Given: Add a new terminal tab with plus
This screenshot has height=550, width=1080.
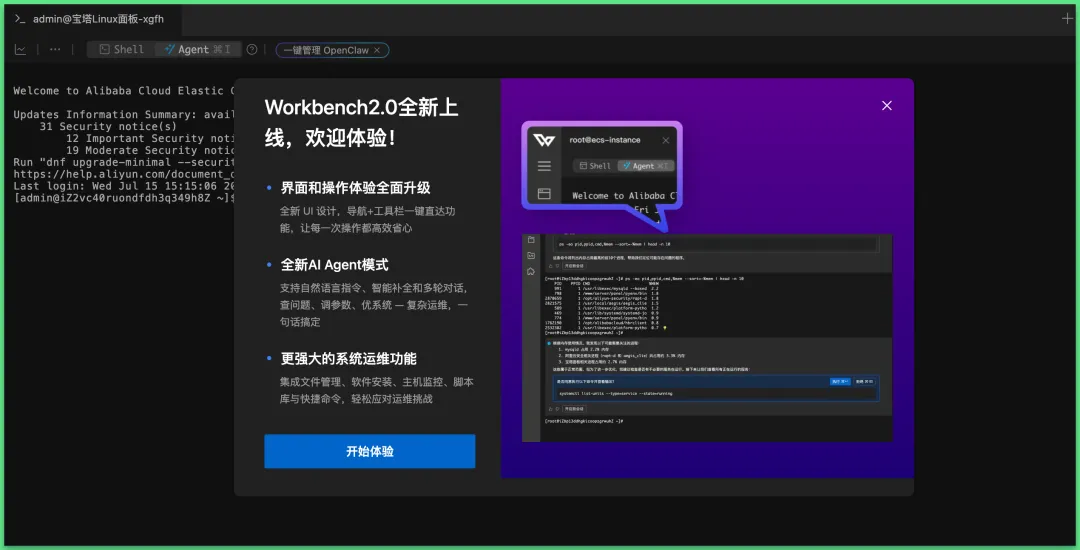Looking at the screenshot, I should 1068,19.
